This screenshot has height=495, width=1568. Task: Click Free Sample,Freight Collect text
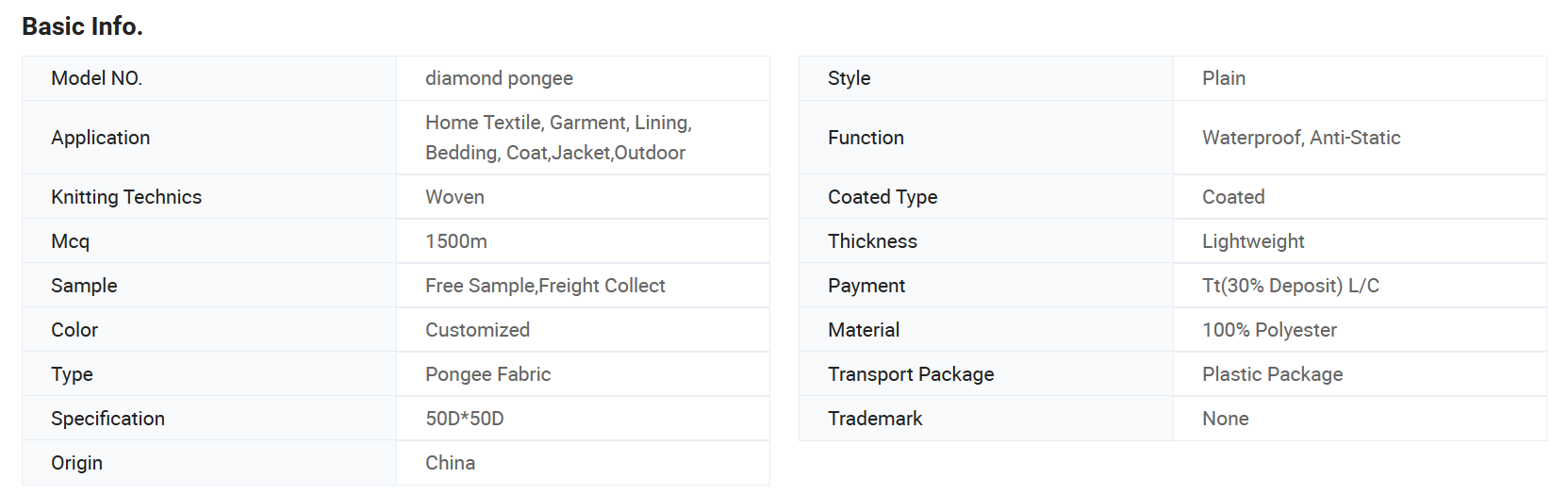click(x=545, y=286)
